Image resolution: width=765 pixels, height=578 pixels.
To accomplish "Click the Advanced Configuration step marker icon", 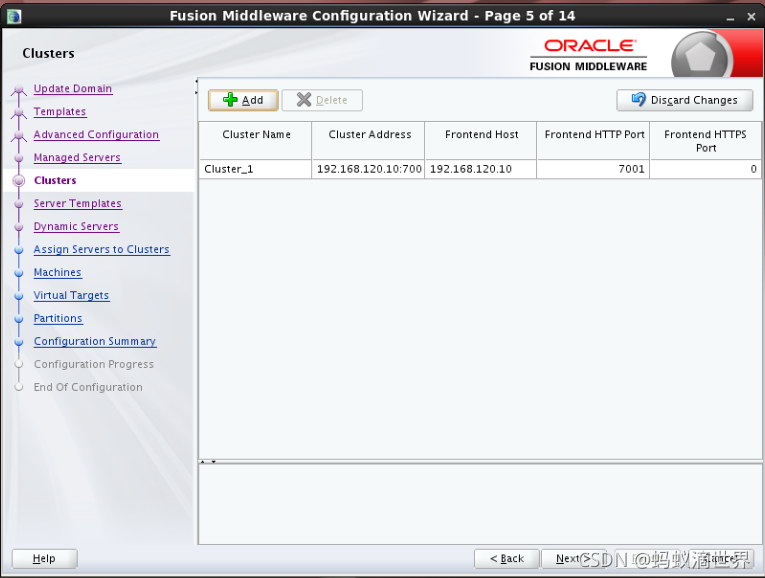I will point(19,136).
